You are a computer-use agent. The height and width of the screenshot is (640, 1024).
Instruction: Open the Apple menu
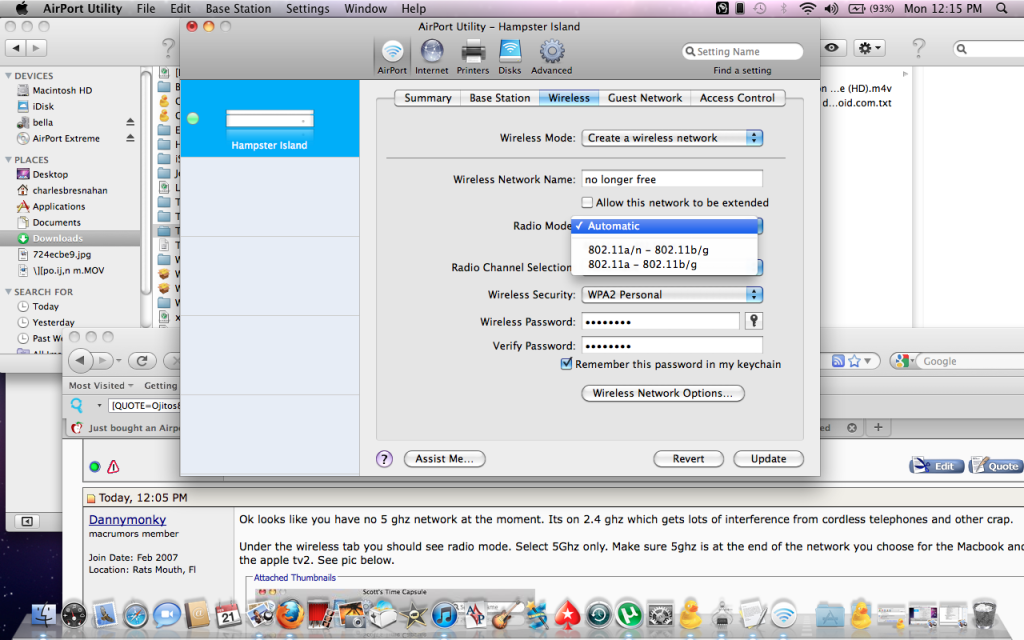click(22, 8)
